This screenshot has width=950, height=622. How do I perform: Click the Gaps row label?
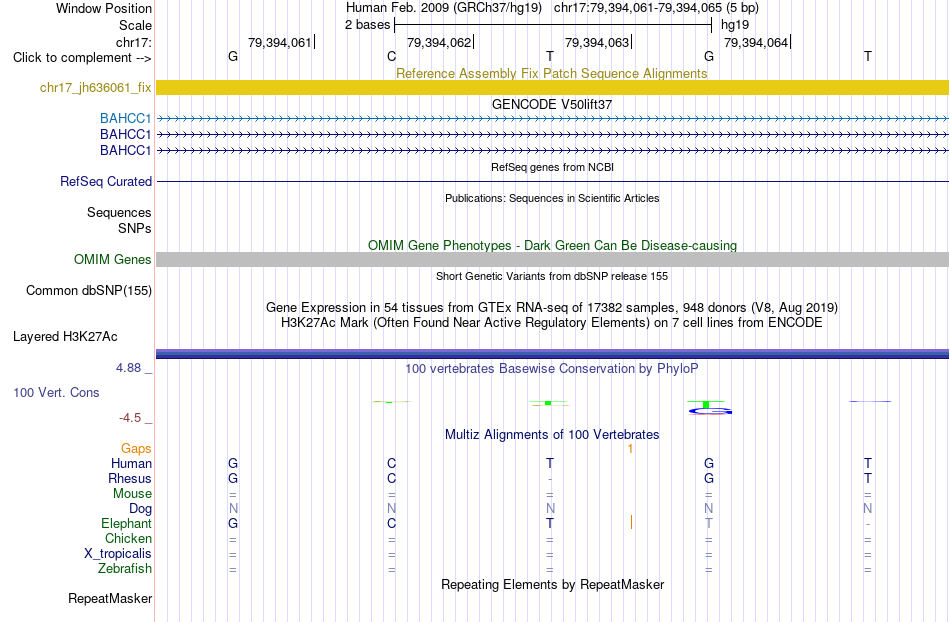[x=136, y=448]
